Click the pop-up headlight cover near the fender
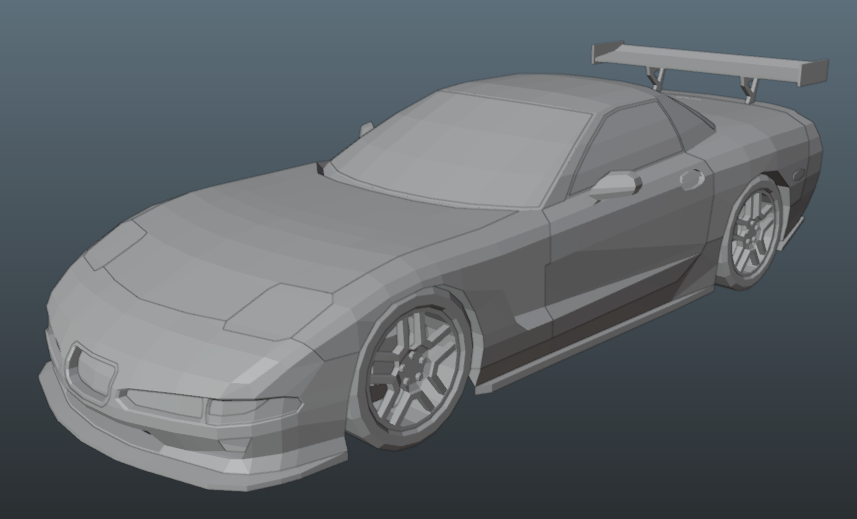The image size is (857, 519). click(279, 310)
